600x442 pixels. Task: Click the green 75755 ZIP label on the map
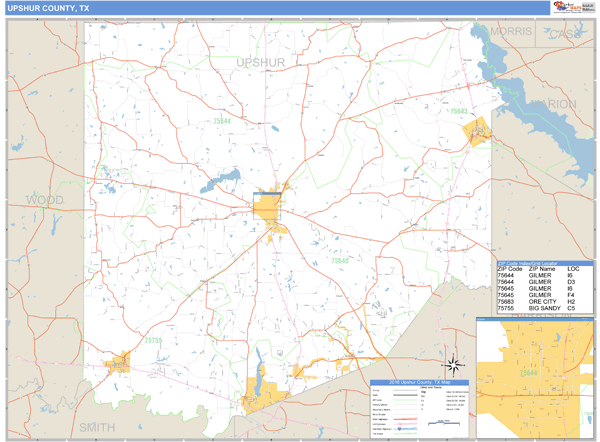(153, 340)
